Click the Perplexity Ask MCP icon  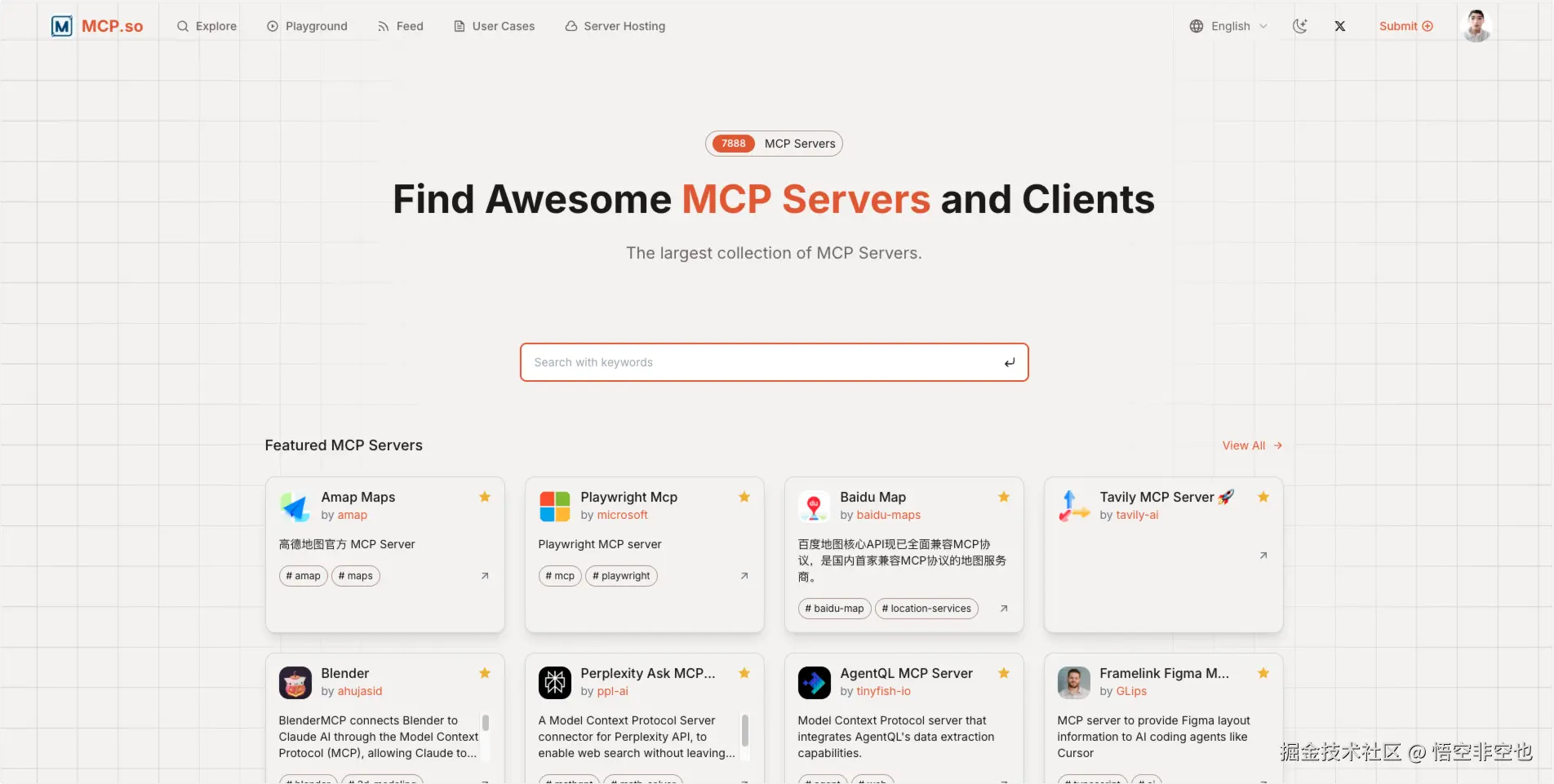coord(555,683)
